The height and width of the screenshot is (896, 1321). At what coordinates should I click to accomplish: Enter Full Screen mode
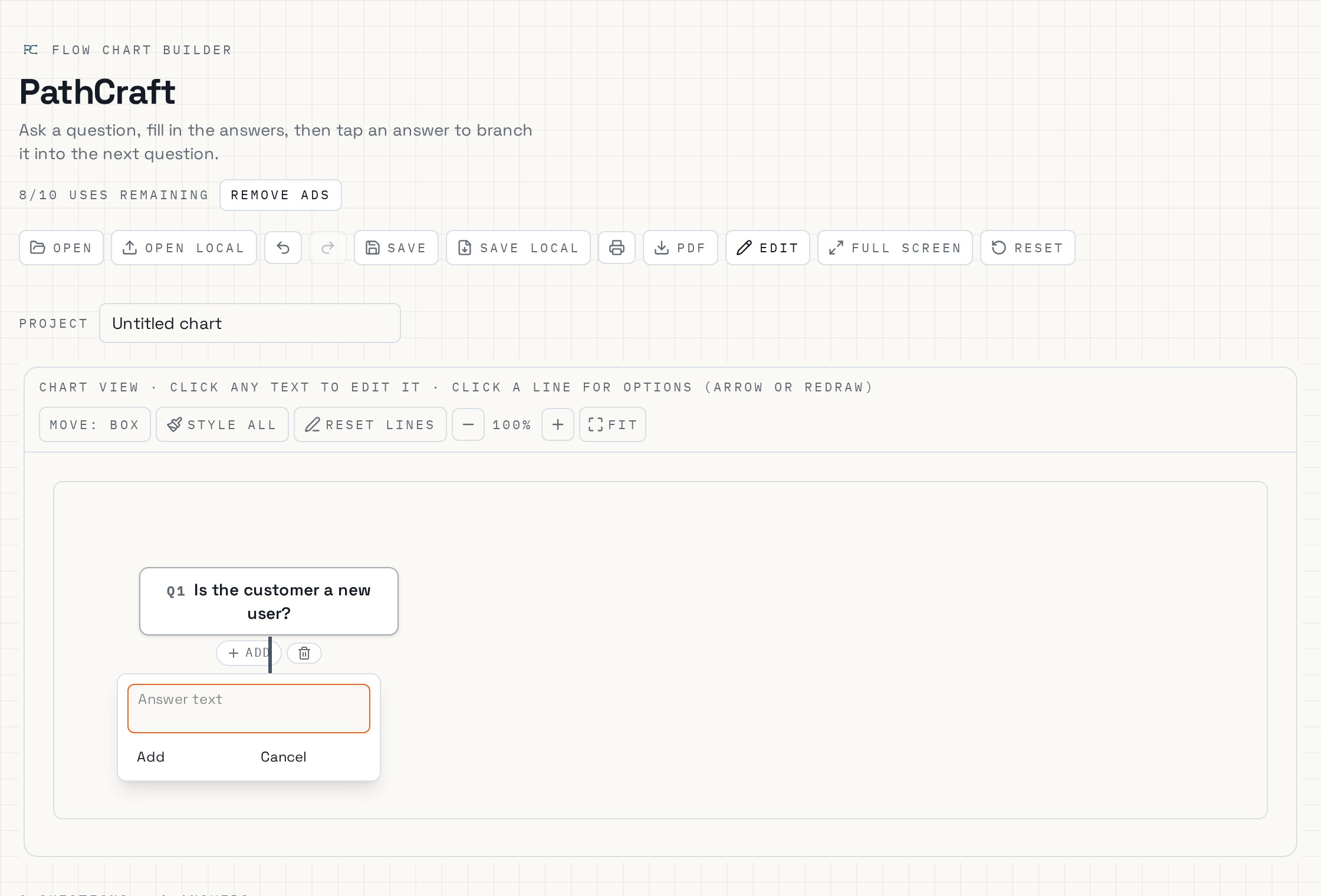(895, 248)
